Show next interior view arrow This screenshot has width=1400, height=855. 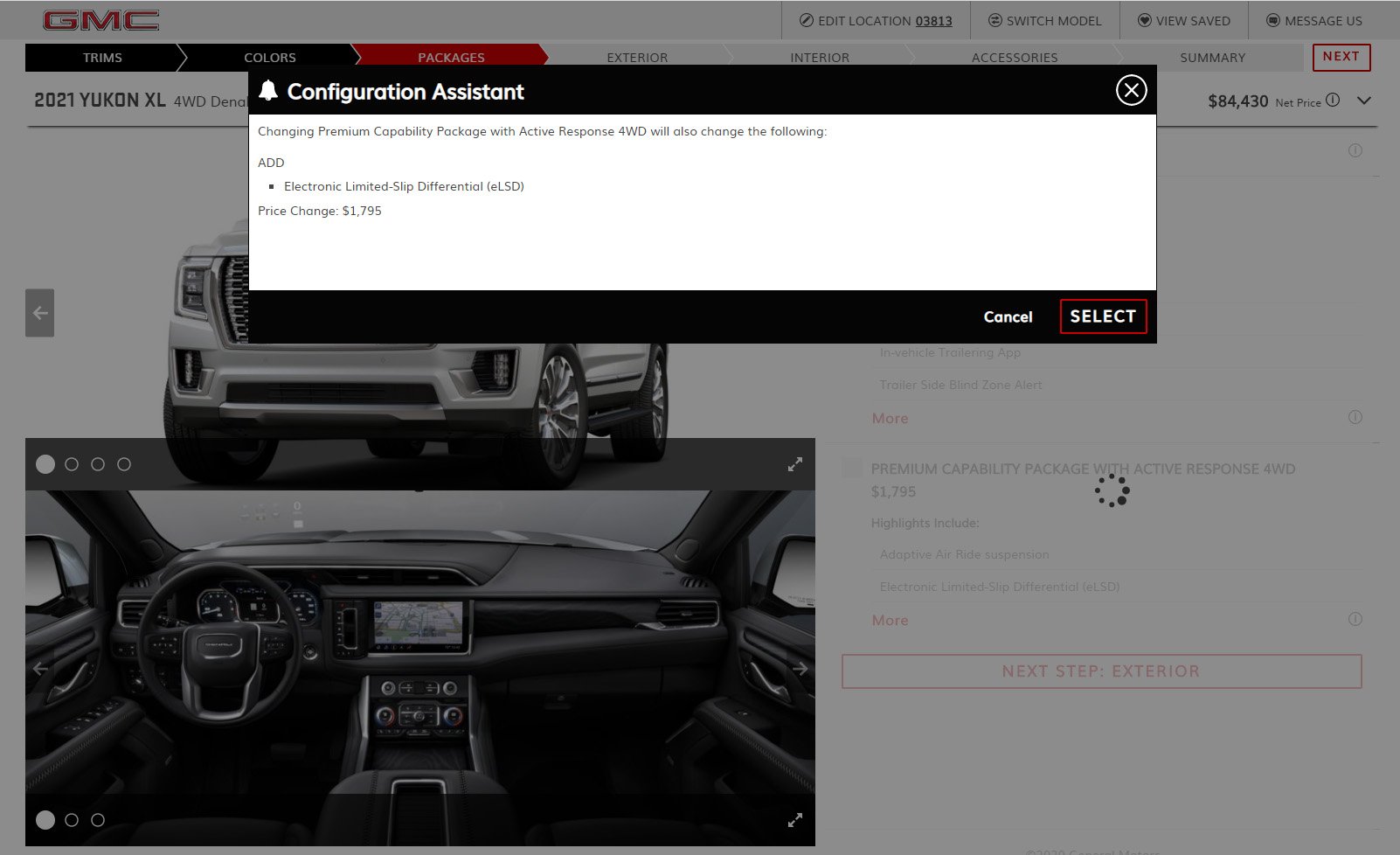click(800, 669)
